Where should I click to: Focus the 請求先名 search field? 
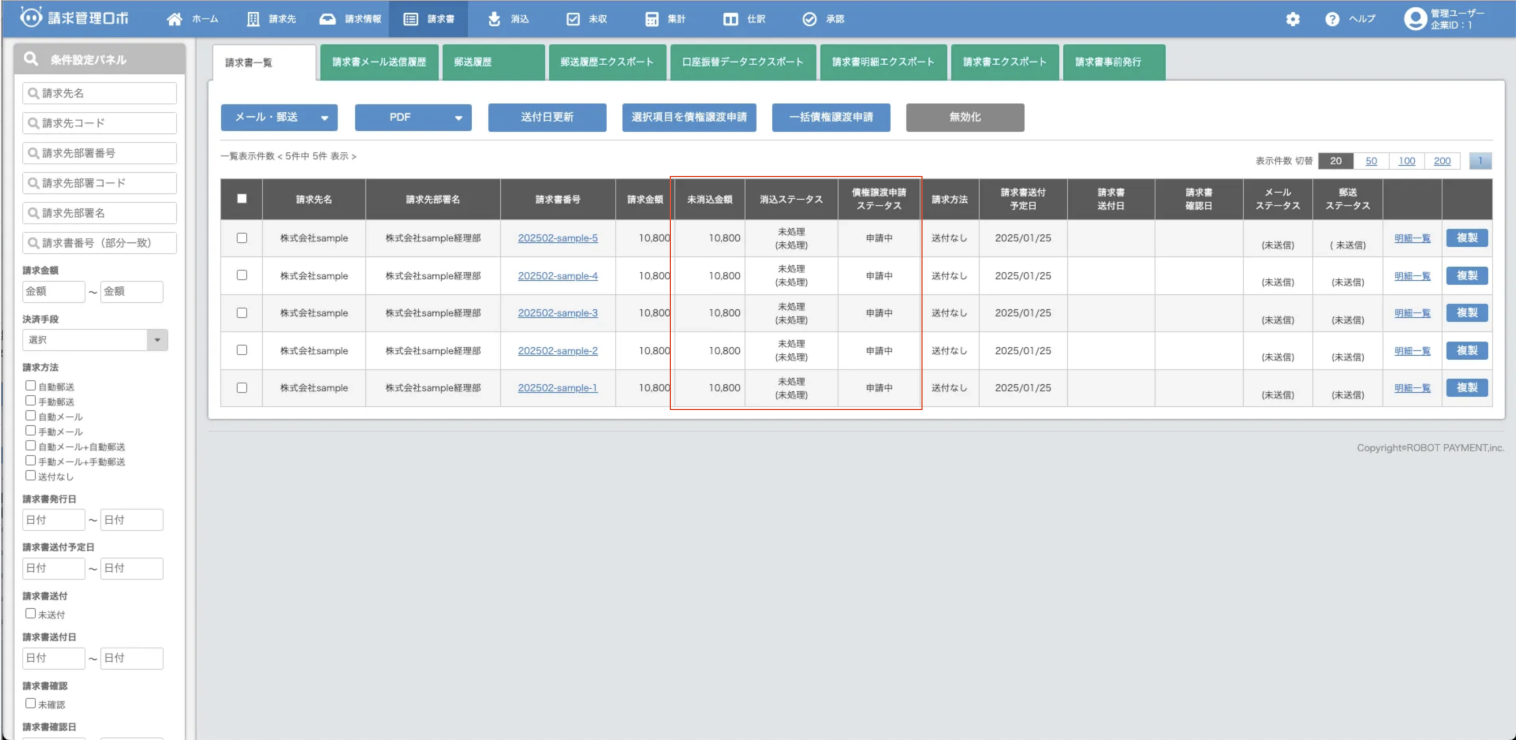tap(99, 93)
